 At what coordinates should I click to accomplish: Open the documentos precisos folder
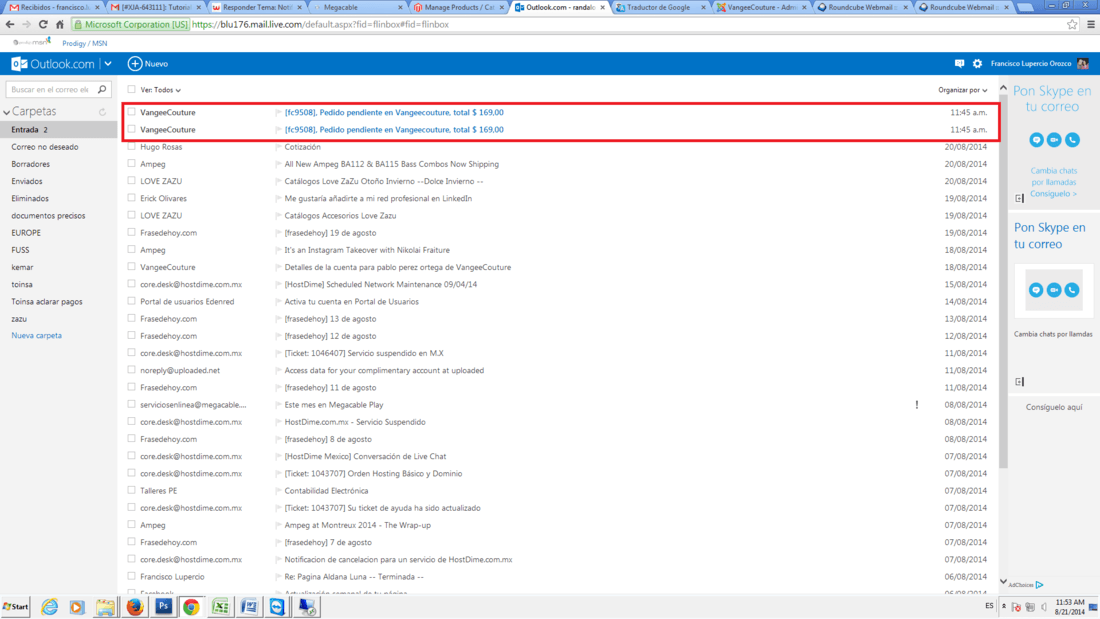pos(48,216)
